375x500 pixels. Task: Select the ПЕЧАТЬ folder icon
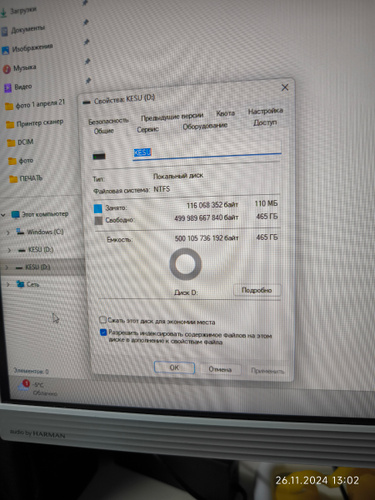coord(14,179)
